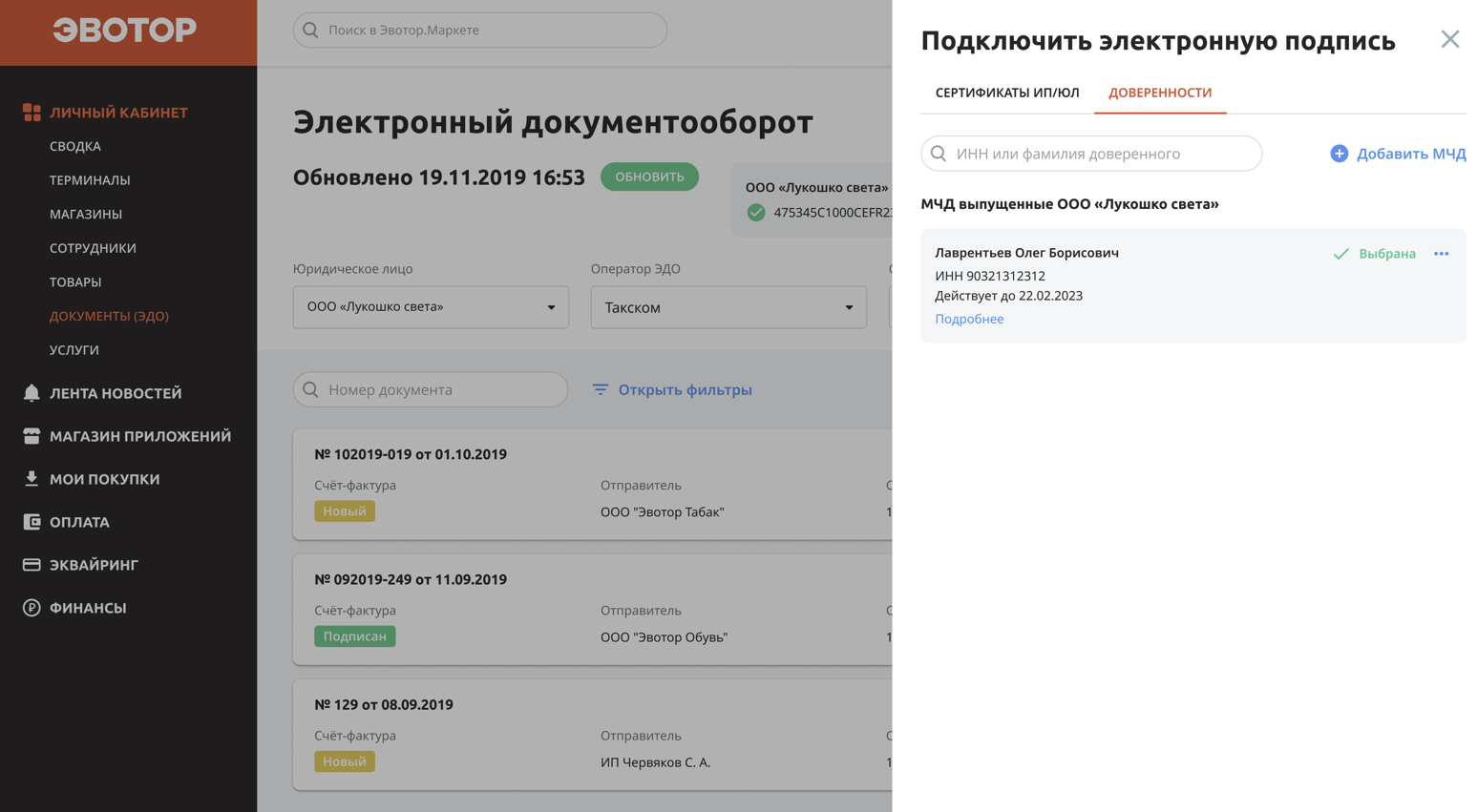
Task: Open Услуги in sidebar
Action: click(x=74, y=350)
